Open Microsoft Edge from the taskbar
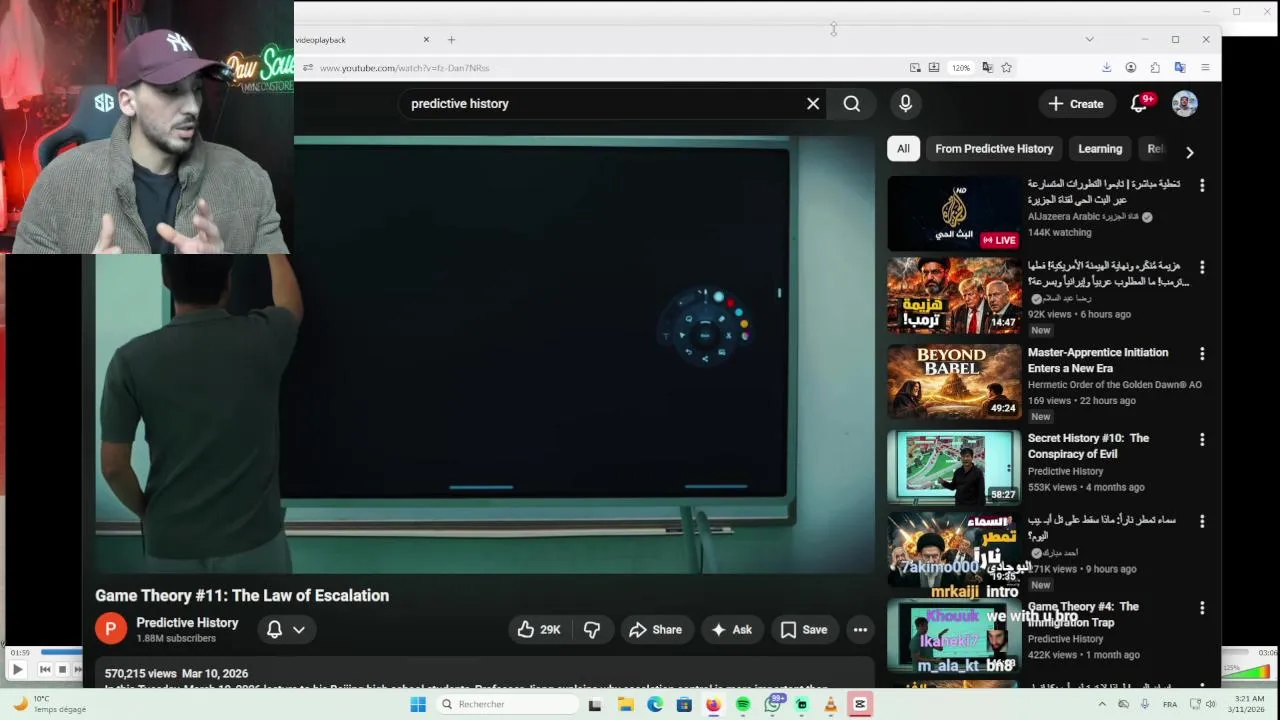 [x=655, y=705]
